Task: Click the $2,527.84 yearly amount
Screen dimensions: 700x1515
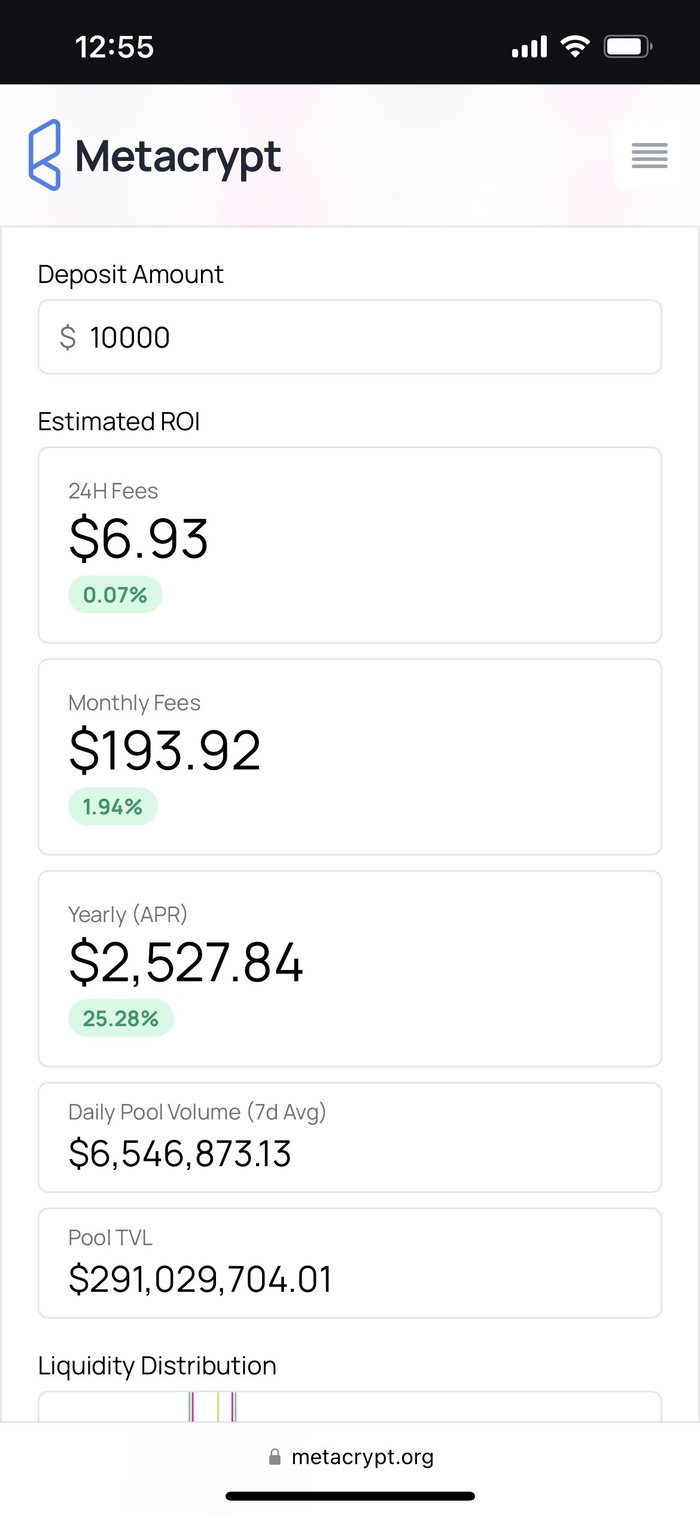Action: 186,963
